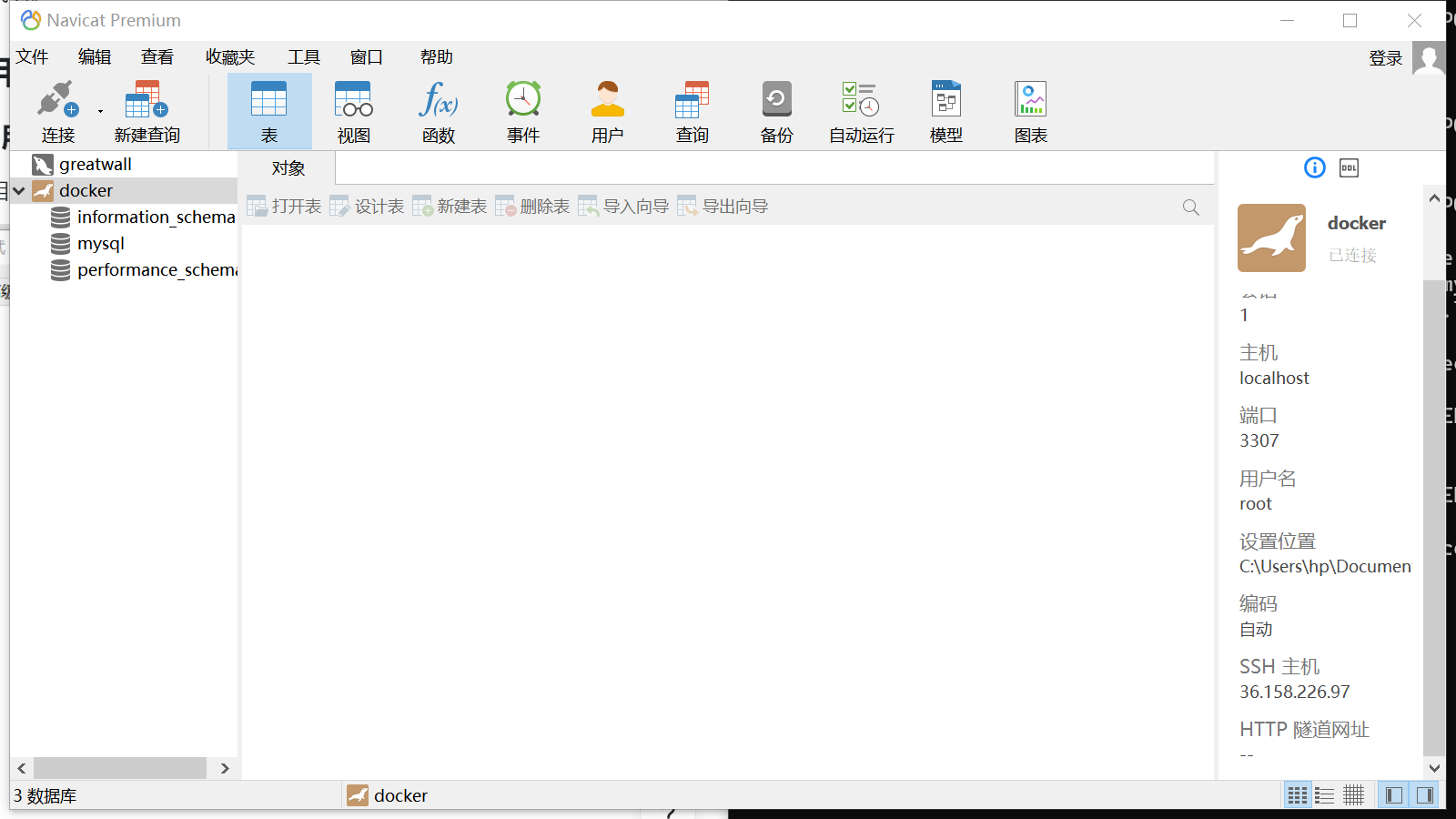Switch to the Objects (对象) tab
This screenshot has width=1456, height=819.
(x=288, y=168)
